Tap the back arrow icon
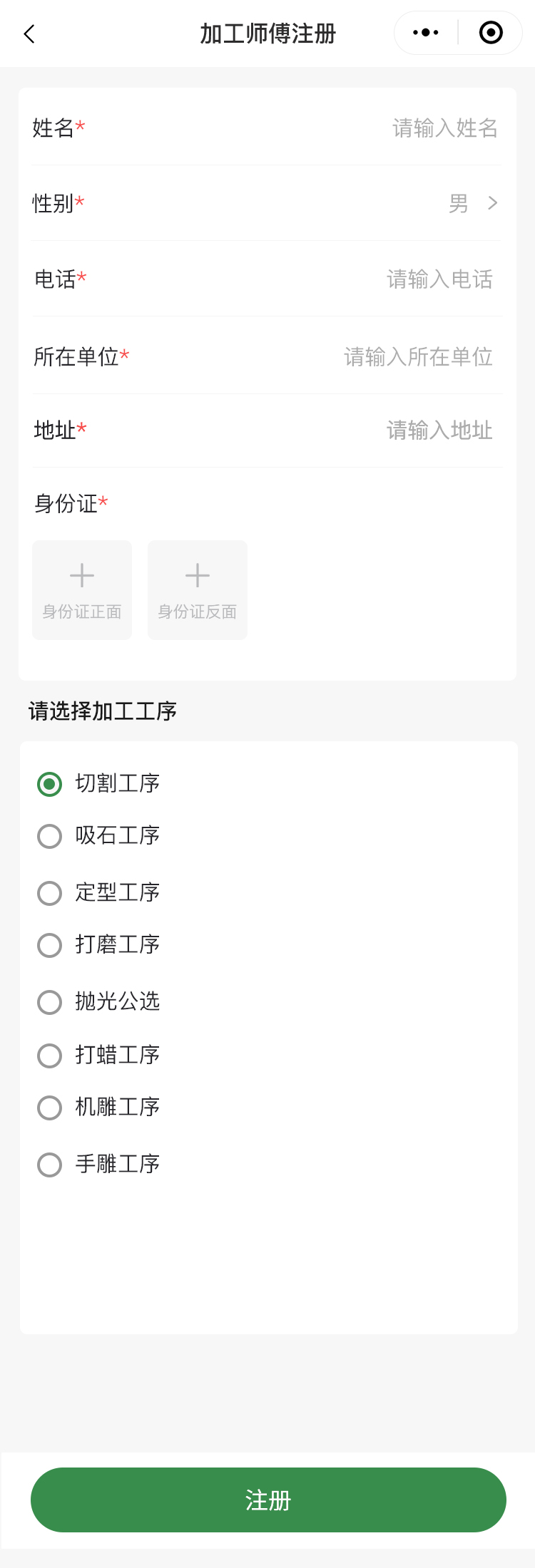This screenshot has width=535, height=1568. [x=29, y=33]
